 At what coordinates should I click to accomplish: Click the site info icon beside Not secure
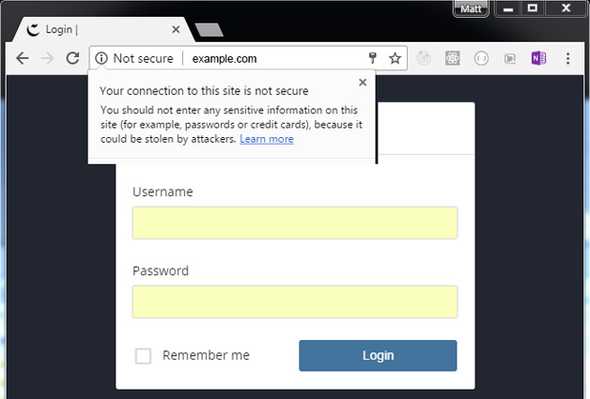point(101,58)
